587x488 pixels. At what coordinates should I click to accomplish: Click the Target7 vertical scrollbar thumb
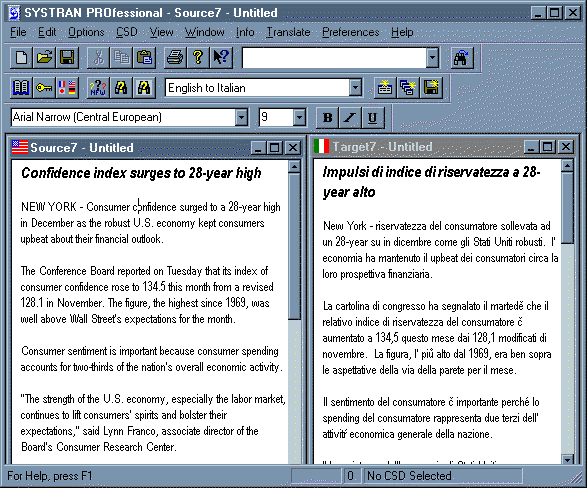568,208
